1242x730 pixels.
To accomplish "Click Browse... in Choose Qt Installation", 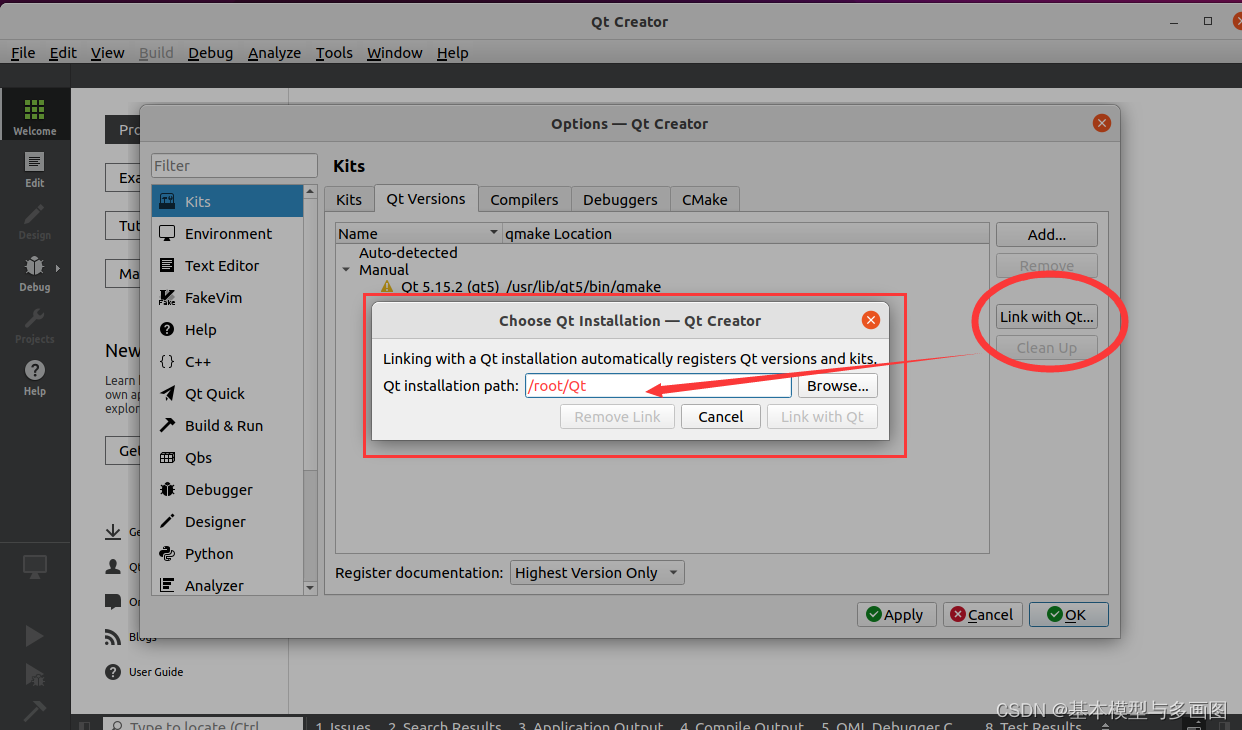I will click(x=838, y=386).
